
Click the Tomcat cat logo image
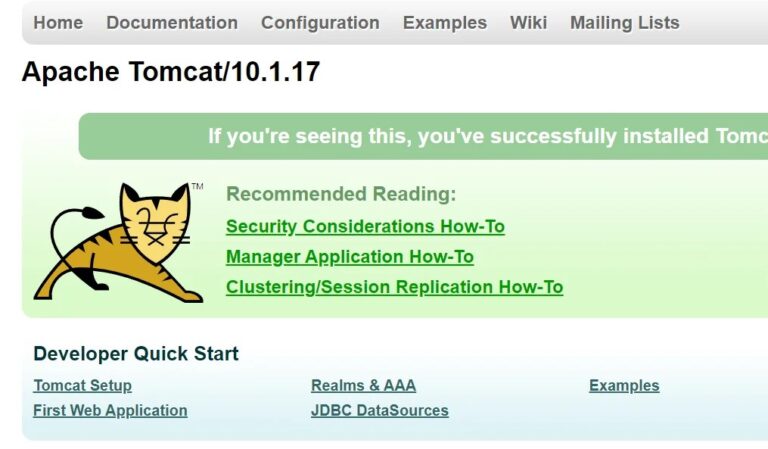tap(119, 242)
